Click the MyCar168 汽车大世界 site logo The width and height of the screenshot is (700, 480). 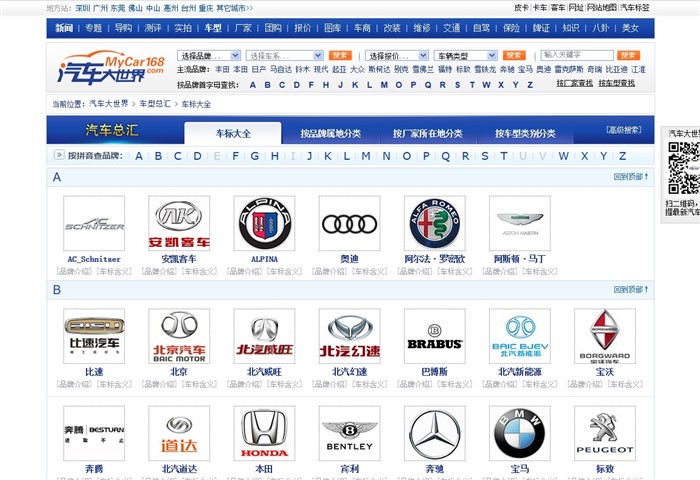pyautogui.click(x=111, y=68)
